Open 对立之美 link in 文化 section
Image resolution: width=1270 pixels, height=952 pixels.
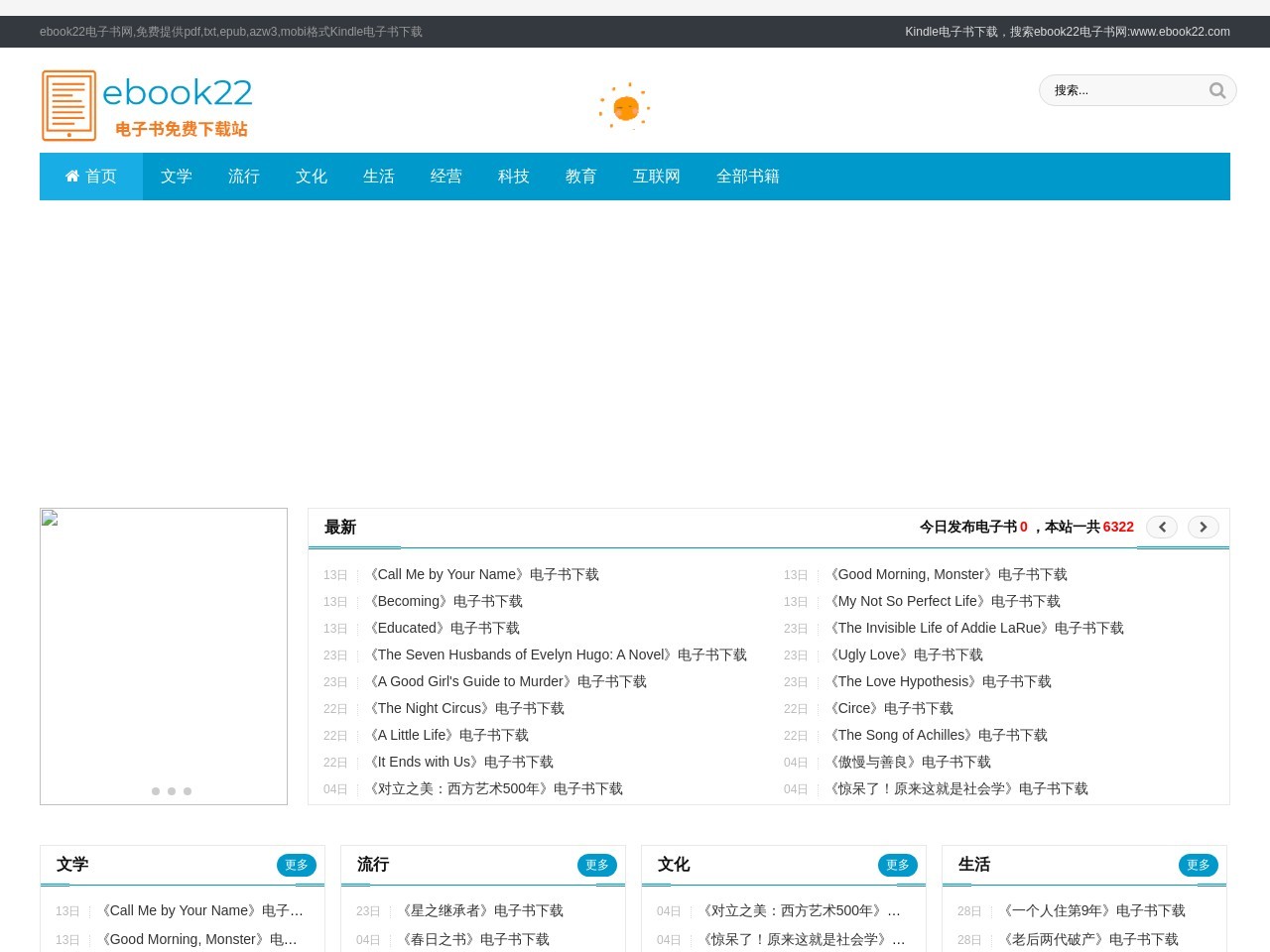coord(801,910)
